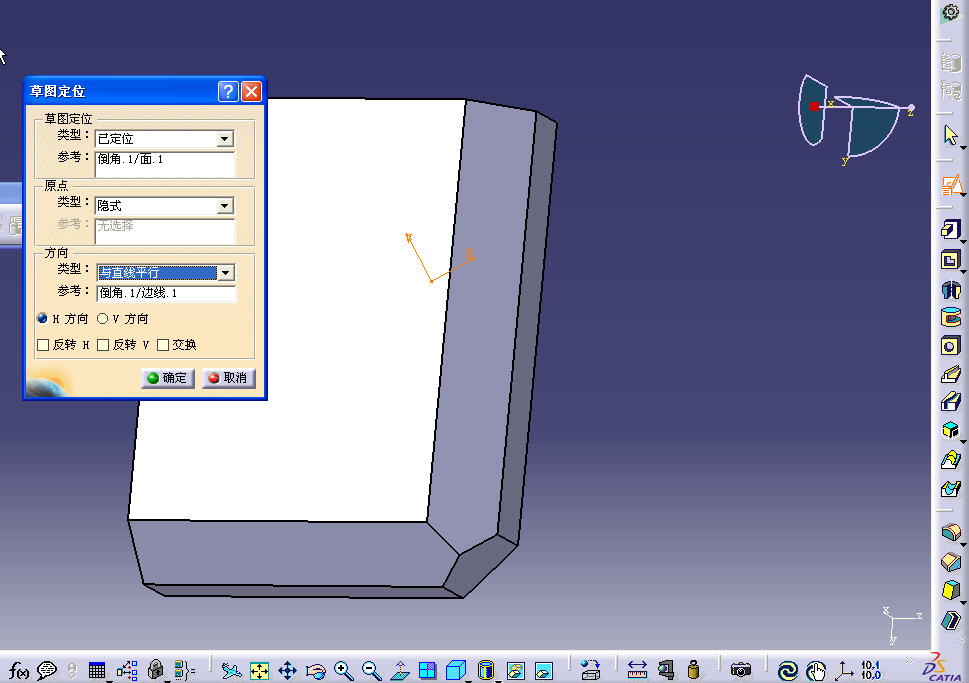
Task: Click the Sketcher icon in right toolbar
Action: click(x=952, y=184)
